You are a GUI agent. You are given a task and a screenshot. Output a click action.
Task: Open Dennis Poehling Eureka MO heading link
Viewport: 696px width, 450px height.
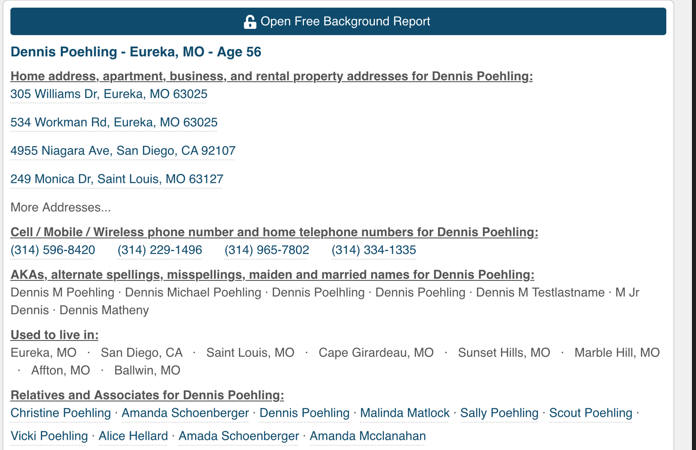136,52
